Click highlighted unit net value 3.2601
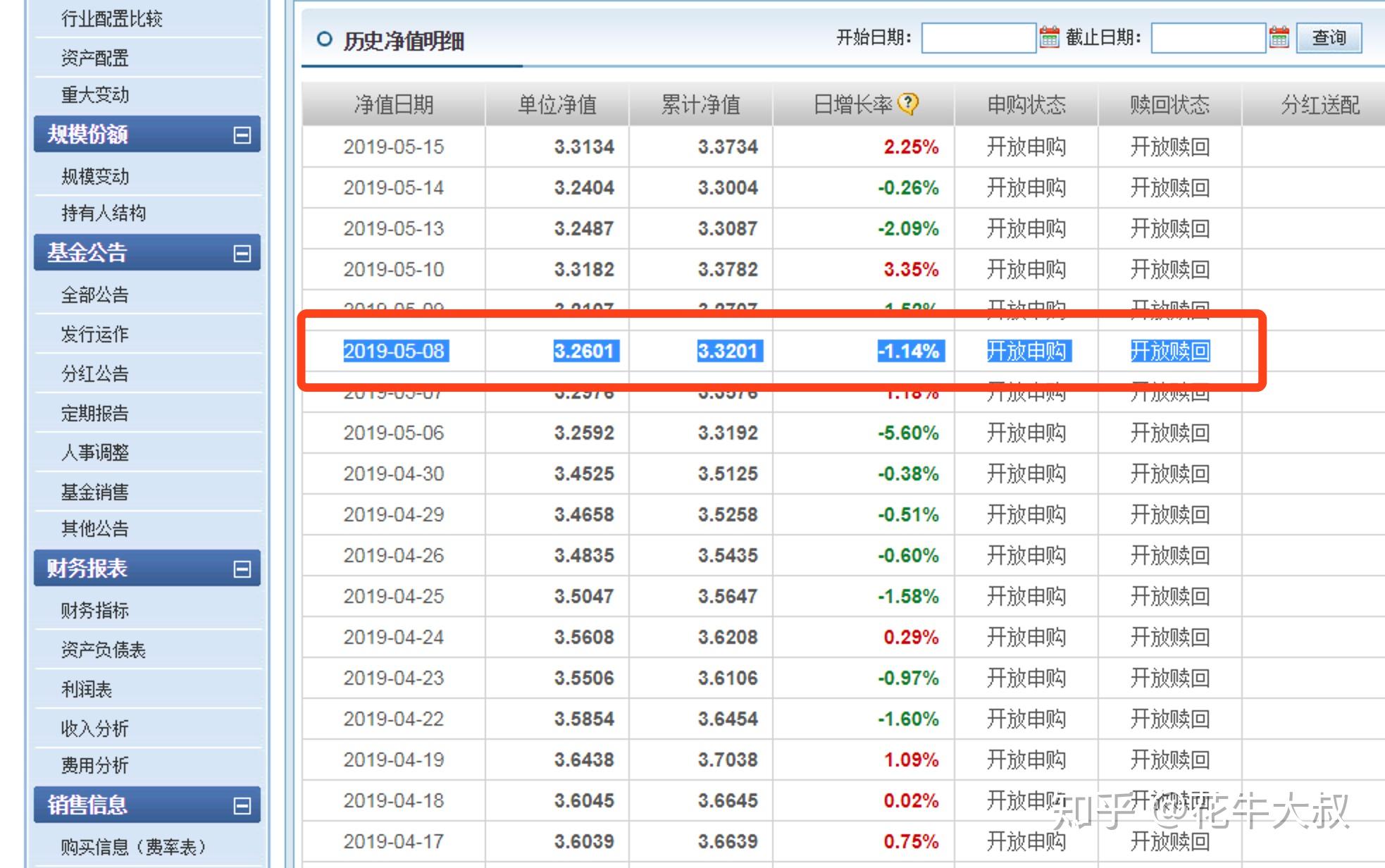 pyautogui.click(x=586, y=351)
